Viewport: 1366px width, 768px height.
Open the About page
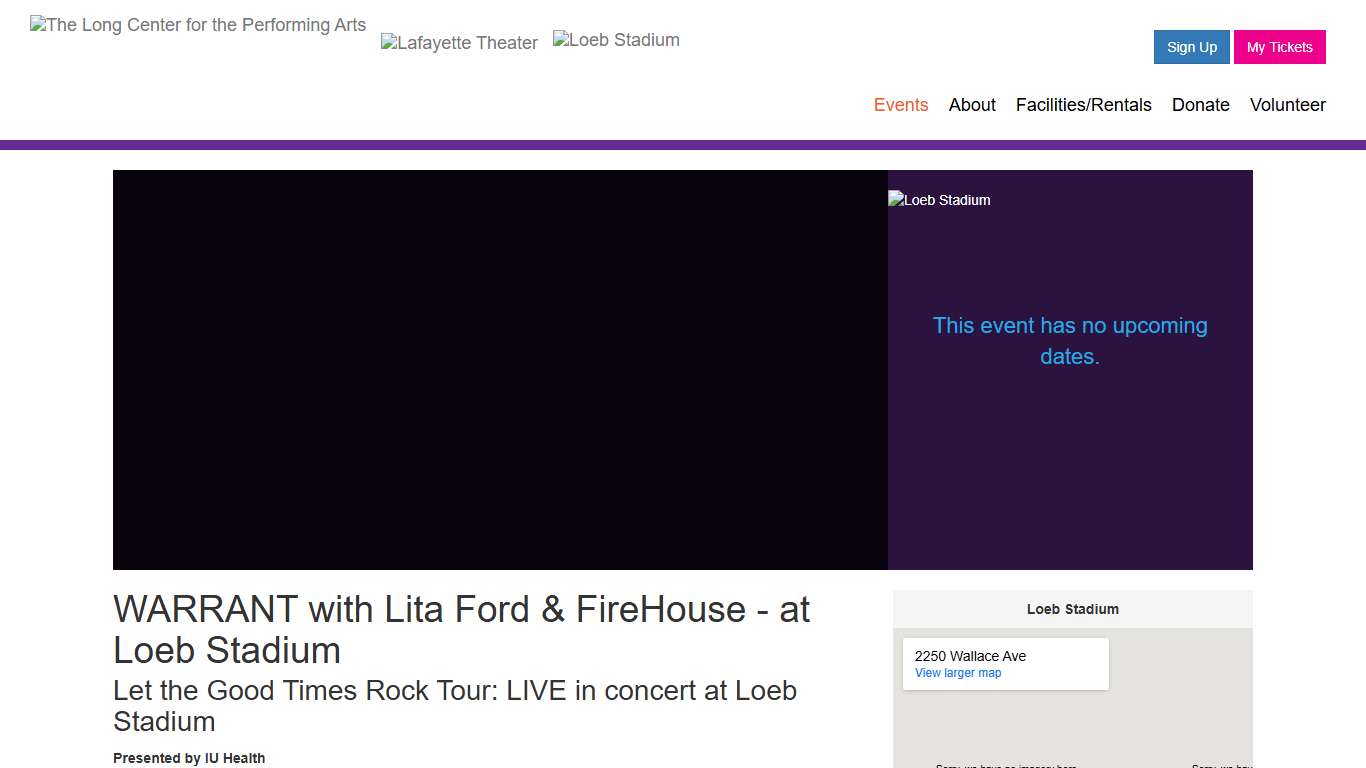971,105
